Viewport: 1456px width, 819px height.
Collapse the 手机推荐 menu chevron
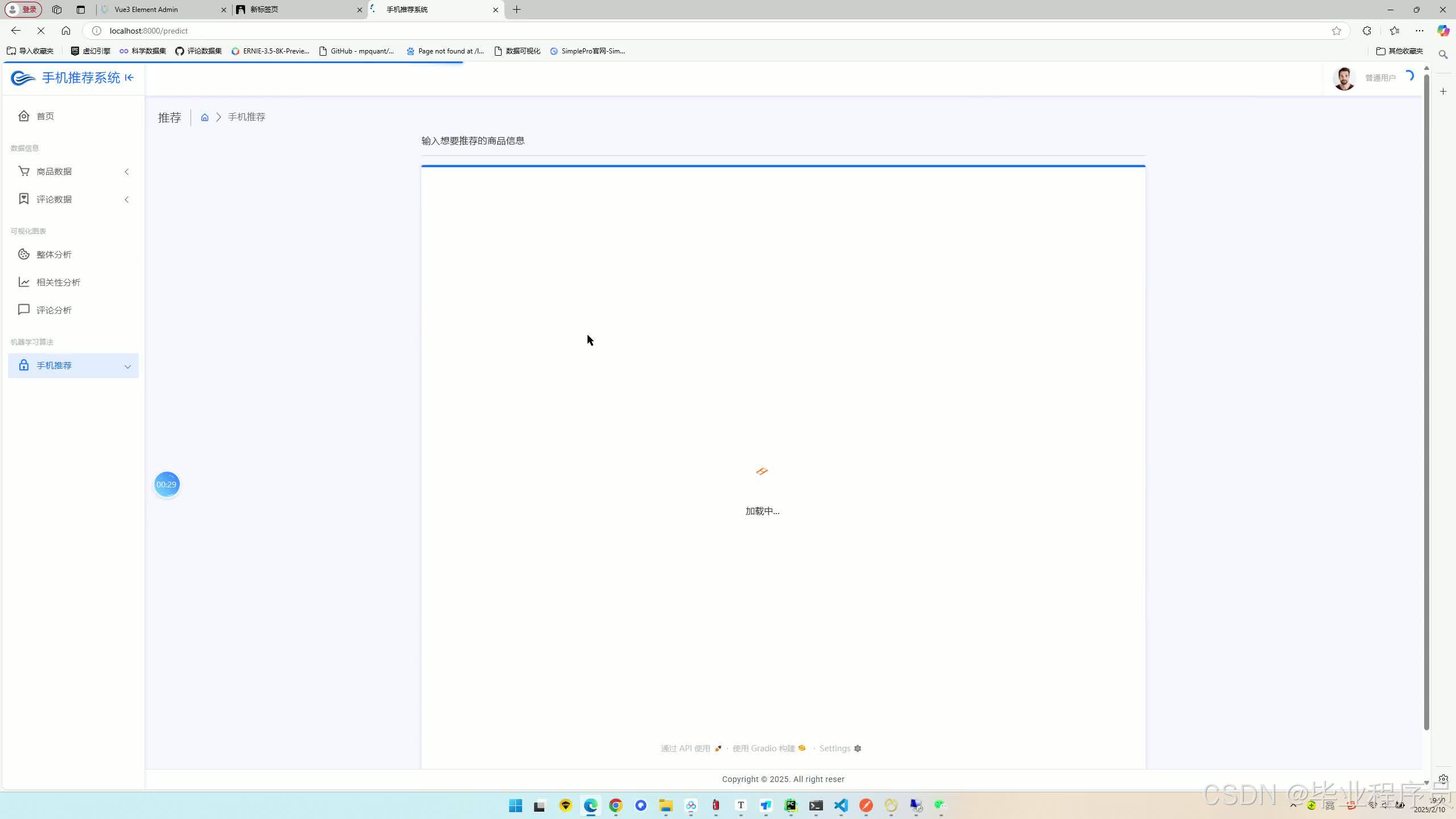click(127, 366)
